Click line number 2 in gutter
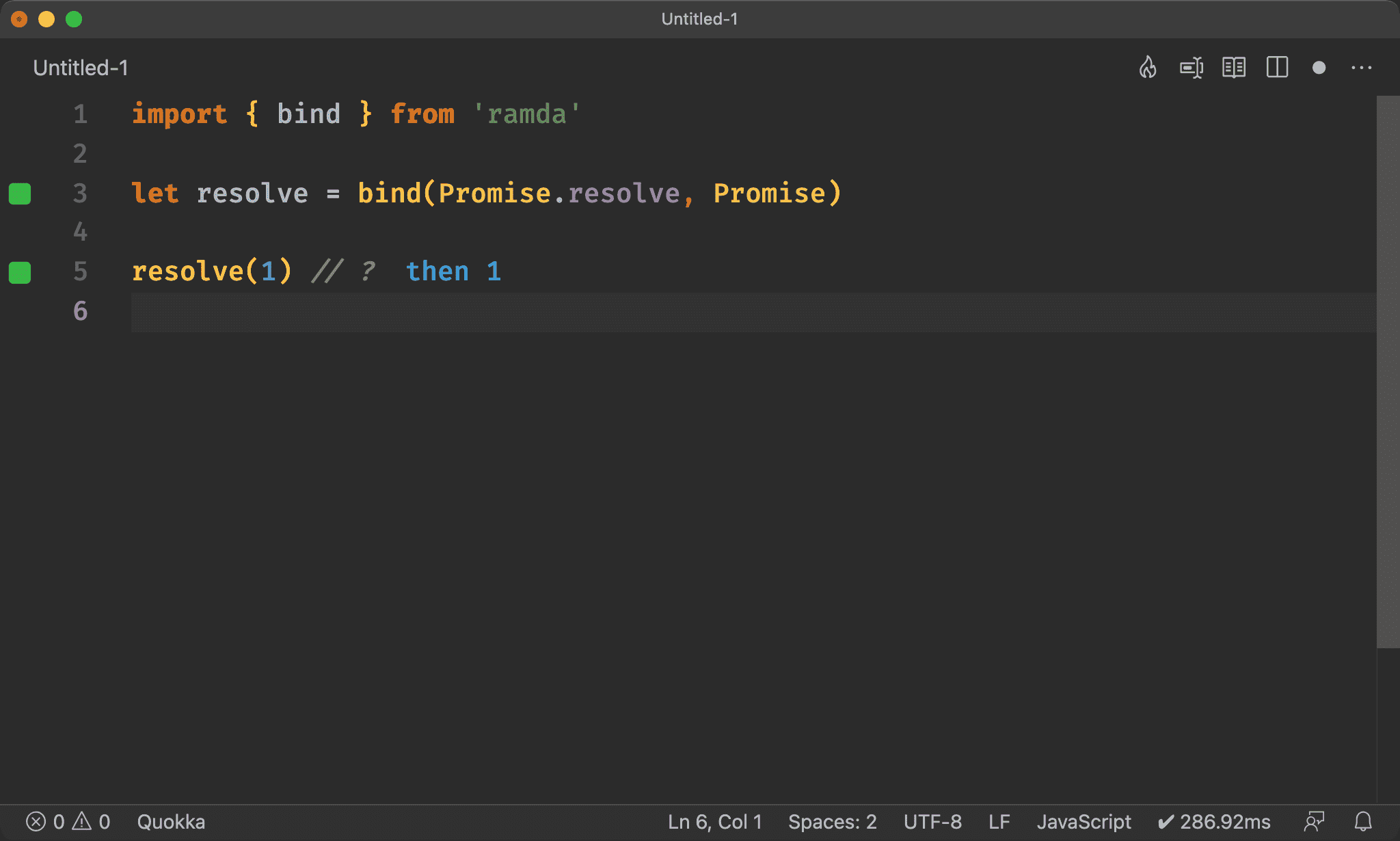The width and height of the screenshot is (1400, 841). point(81,154)
